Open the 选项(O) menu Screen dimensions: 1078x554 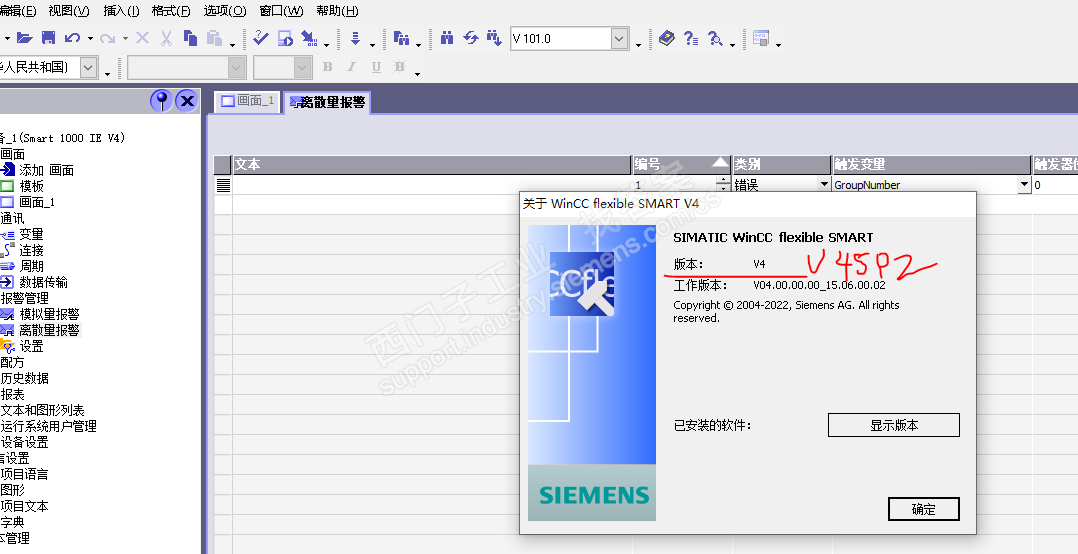point(225,11)
